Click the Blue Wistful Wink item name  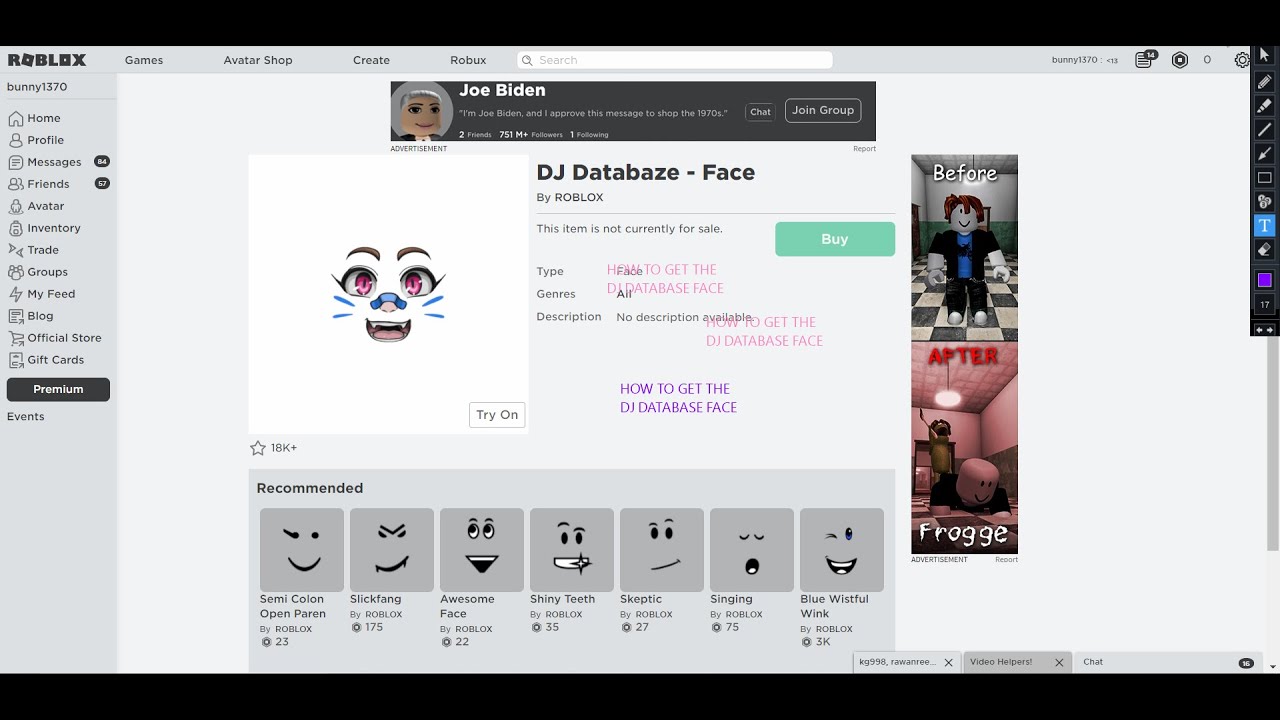click(834, 606)
